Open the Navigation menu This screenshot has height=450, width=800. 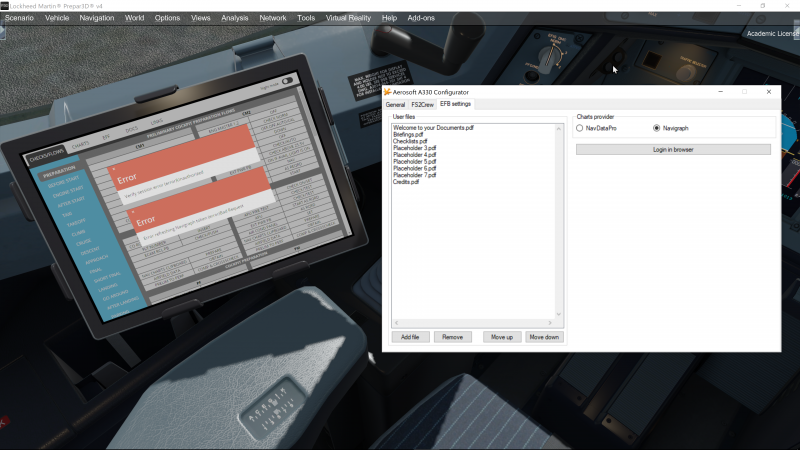(97, 18)
